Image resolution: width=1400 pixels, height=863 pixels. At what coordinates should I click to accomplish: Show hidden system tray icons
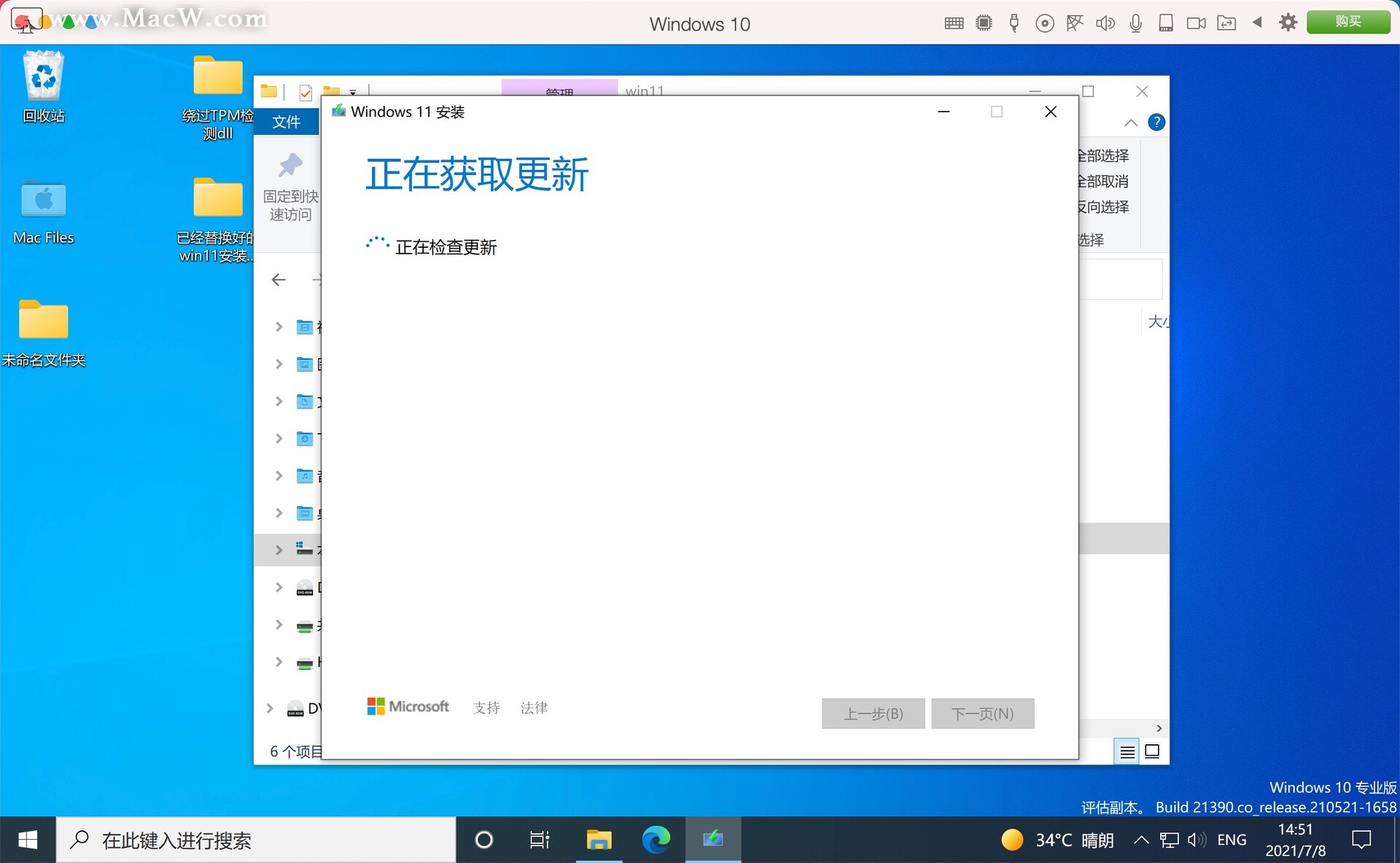pos(1141,840)
